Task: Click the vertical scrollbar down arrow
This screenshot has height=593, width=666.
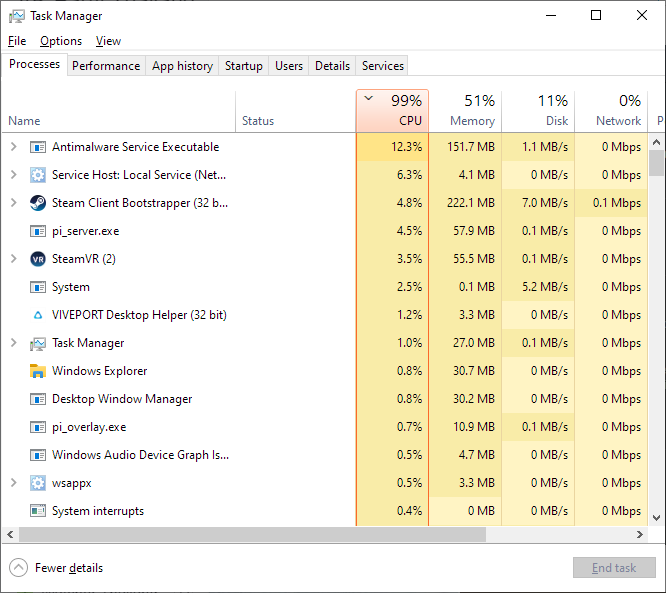Action: [657, 518]
